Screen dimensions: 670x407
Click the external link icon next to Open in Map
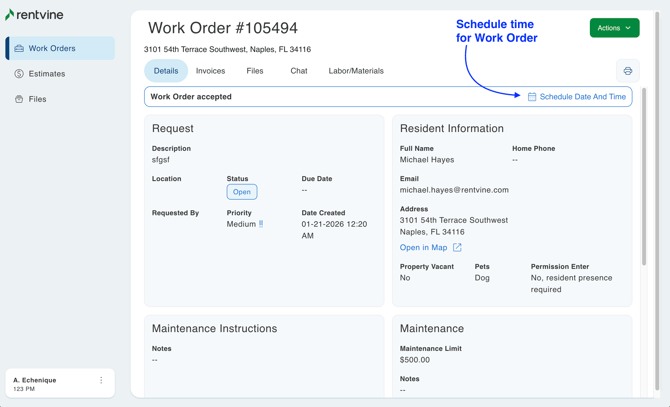pyautogui.click(x=457, y=248)
